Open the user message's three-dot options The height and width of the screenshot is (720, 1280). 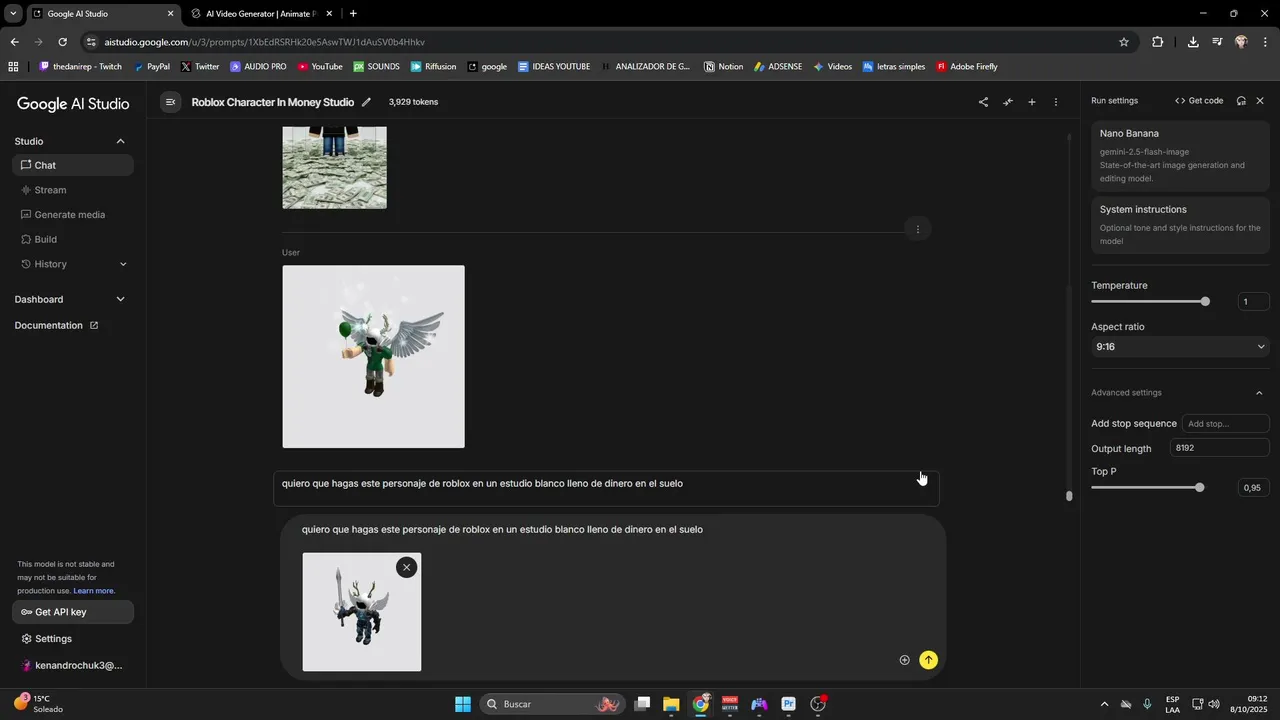pos(918,230)
